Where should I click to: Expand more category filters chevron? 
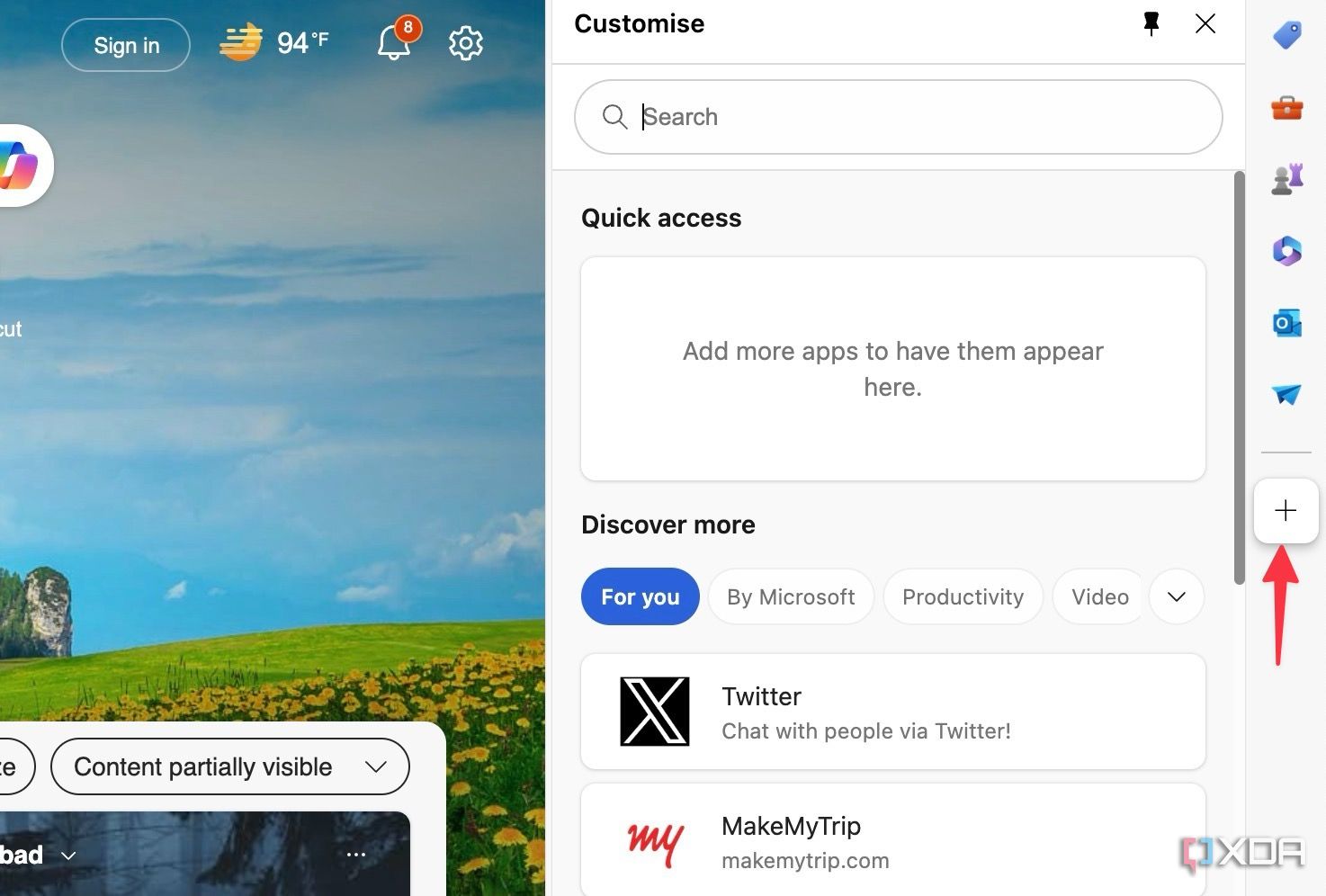click(1177, 596)
